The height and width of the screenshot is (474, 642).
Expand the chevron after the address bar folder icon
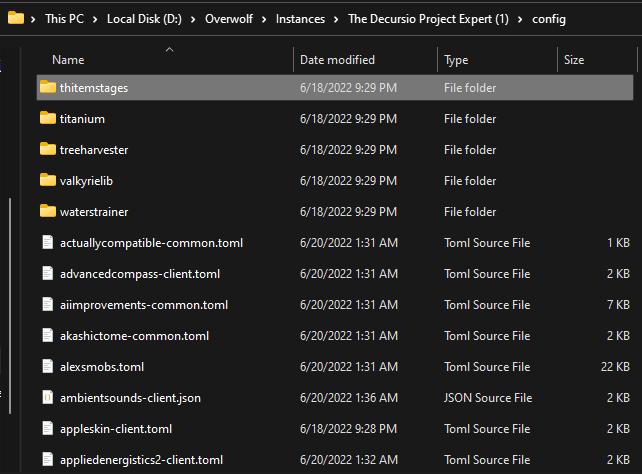click(x=33, y=19)
